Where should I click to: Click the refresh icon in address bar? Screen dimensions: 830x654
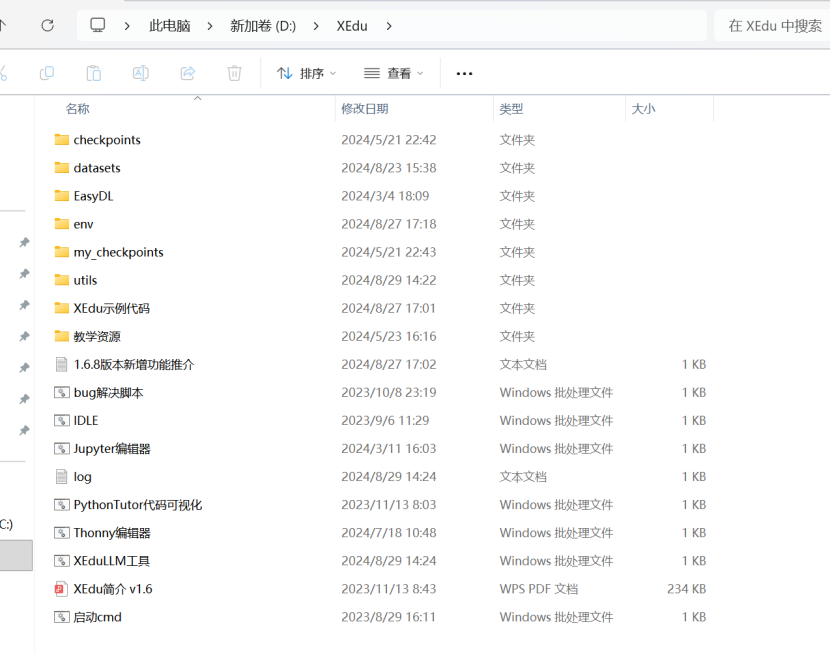pyautogui.click(x=48, y=25)
